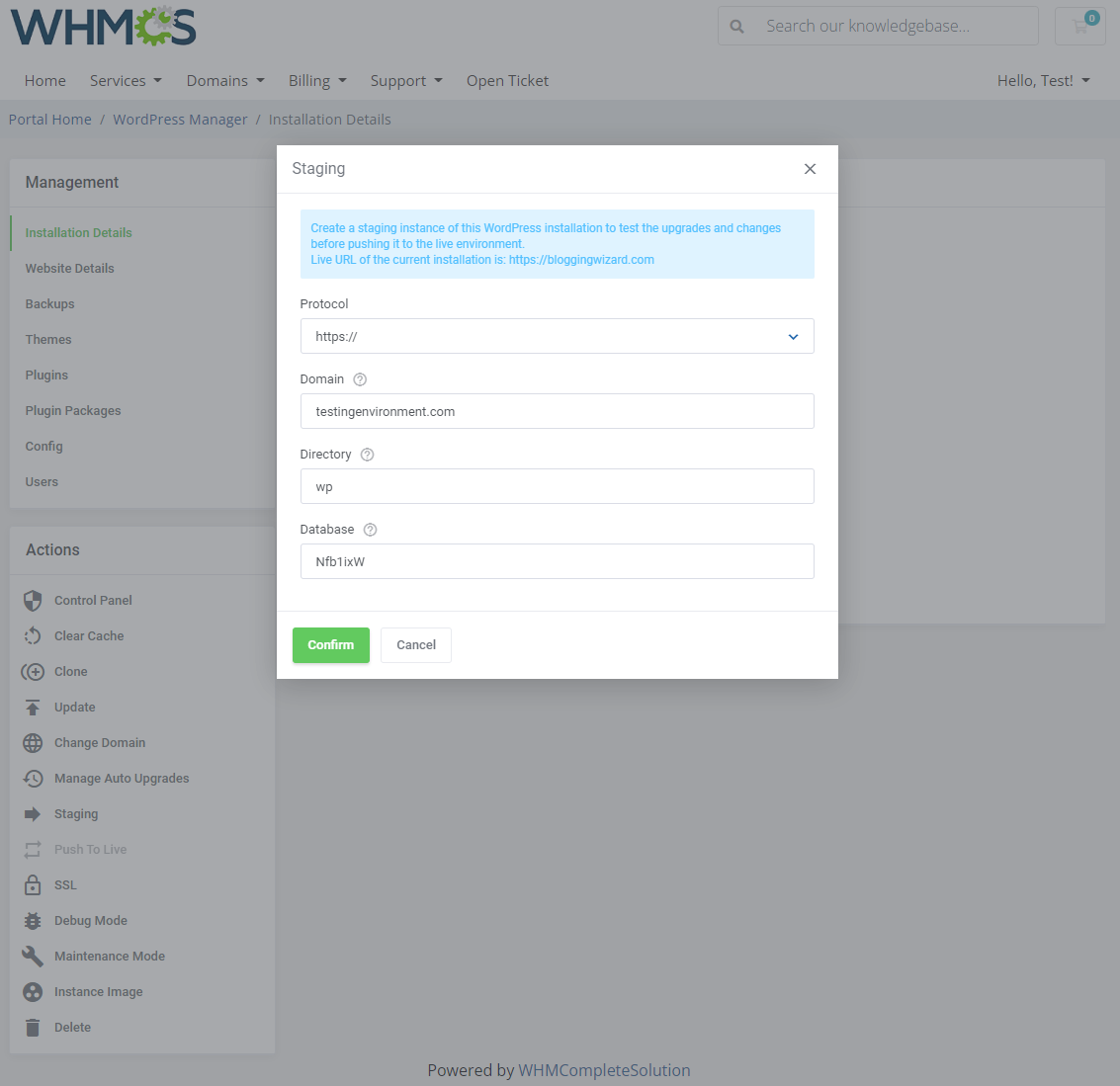Open Themes in Management sidebar
Viewport: 1120px width, 1086px height.
48,340
